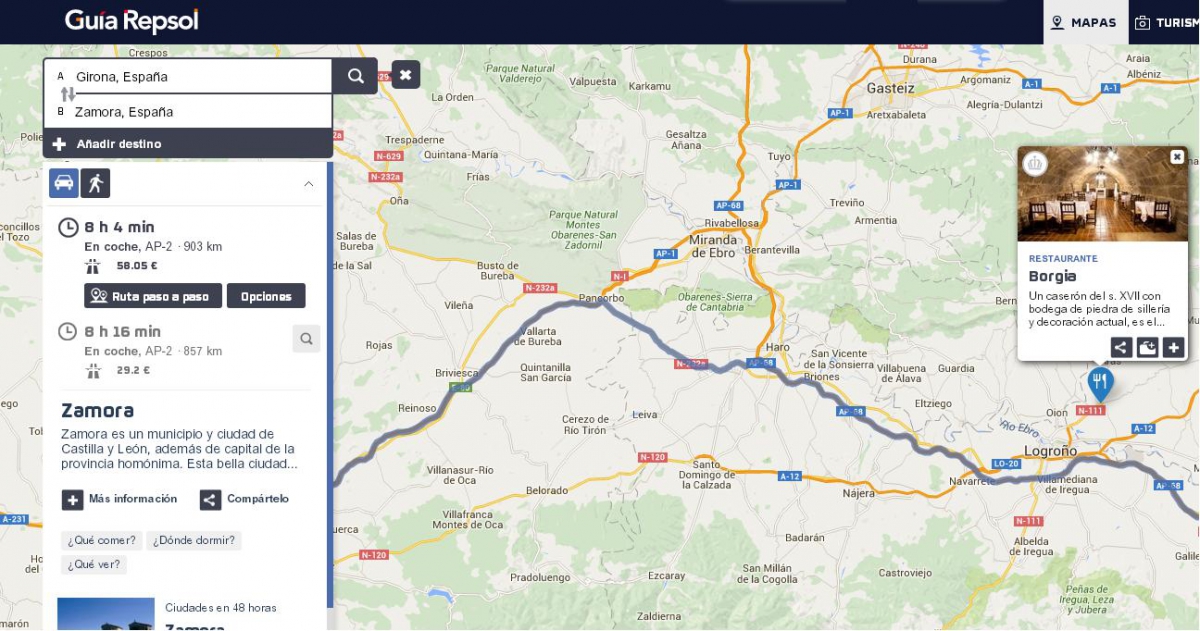The height and width of the screenshot is (631, 1200).
Task: Click the restaurant fork-knife map marker
Action: 1100,382
